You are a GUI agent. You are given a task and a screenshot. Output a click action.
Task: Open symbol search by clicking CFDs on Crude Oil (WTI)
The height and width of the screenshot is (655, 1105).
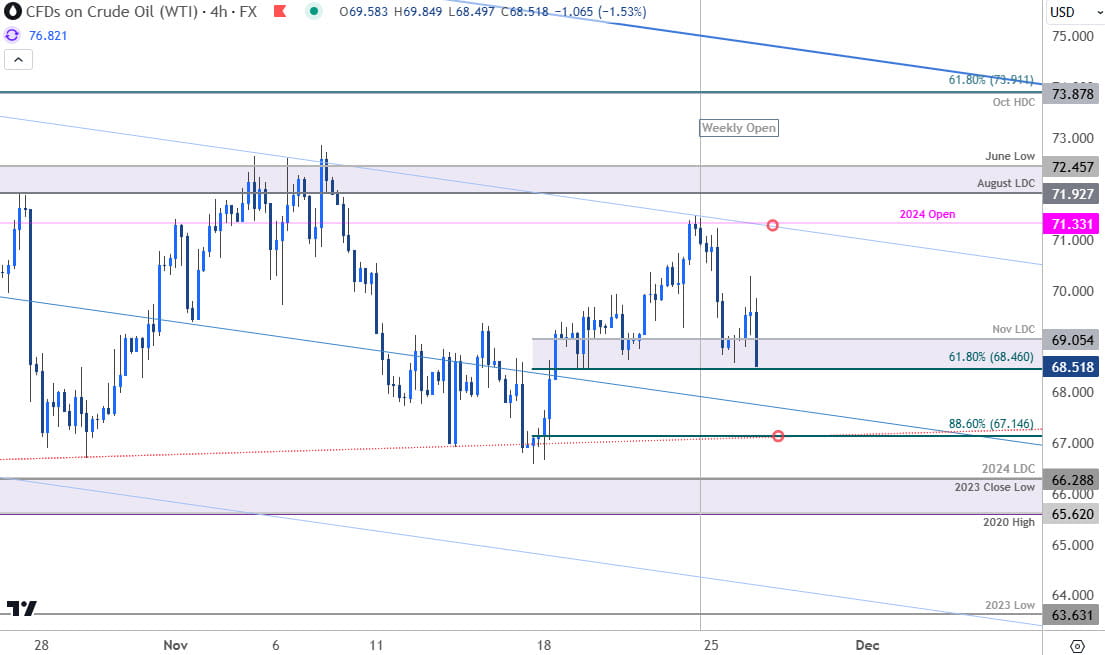tap(110, 13)
